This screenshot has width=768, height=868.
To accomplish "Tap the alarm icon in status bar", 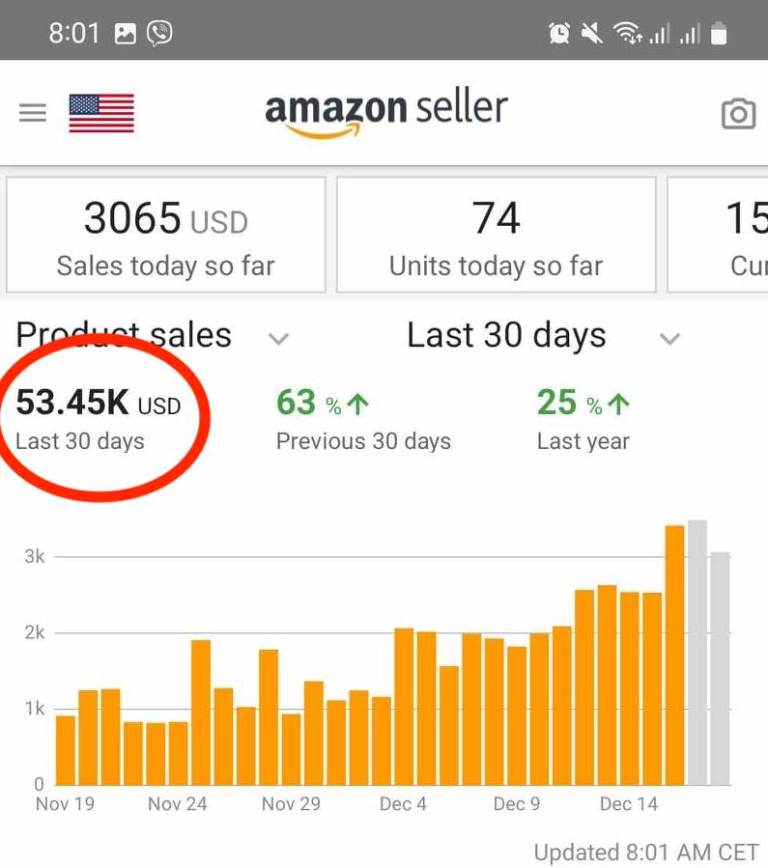I will point(559,34).
